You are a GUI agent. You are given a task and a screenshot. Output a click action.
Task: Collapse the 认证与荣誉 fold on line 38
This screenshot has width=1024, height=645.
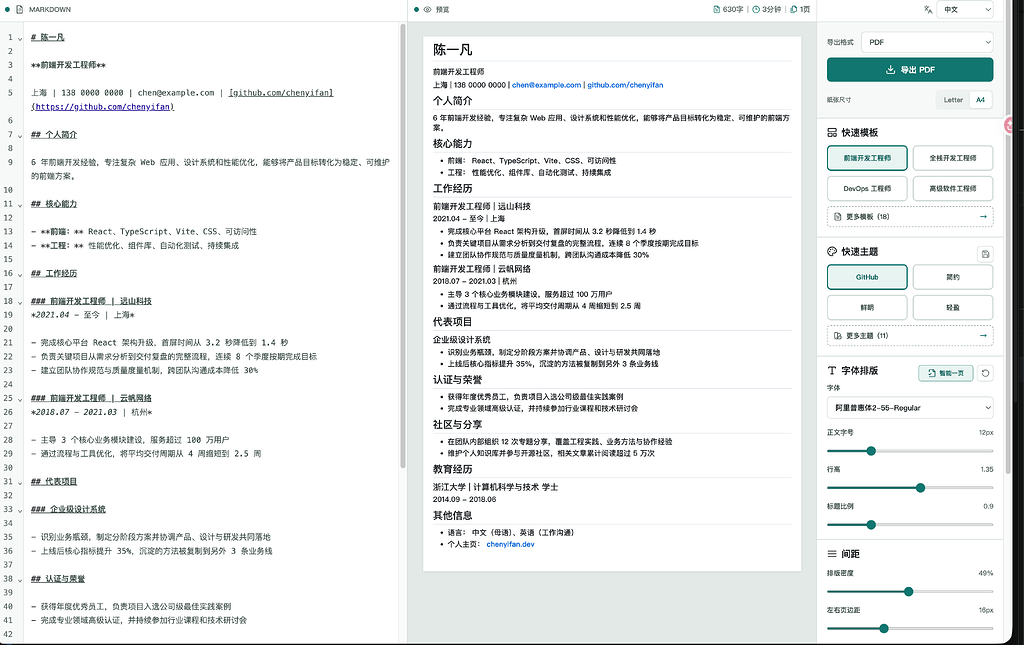click(x=20, y=580)
